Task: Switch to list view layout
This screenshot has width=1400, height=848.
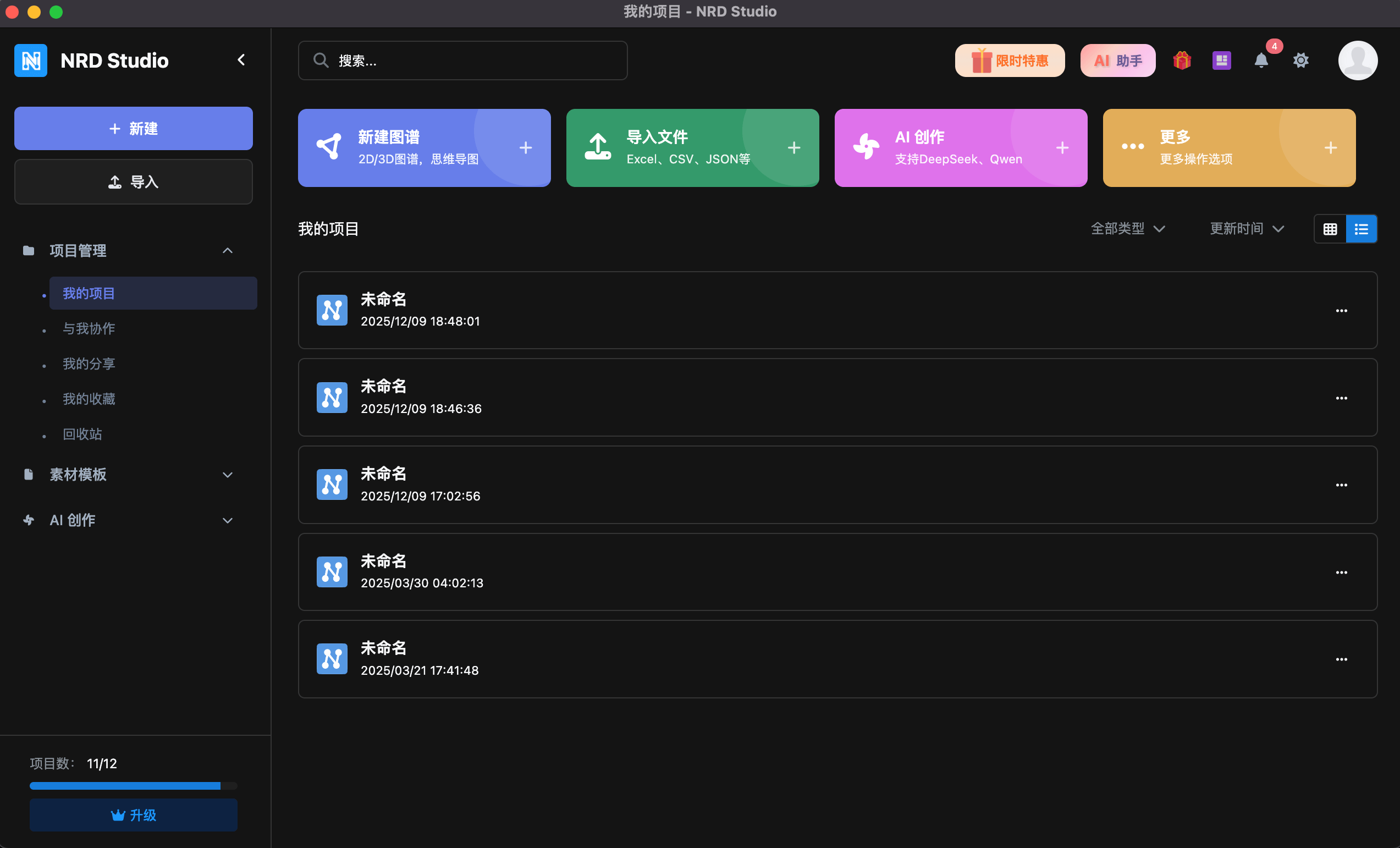Action: coord(1362,229)
